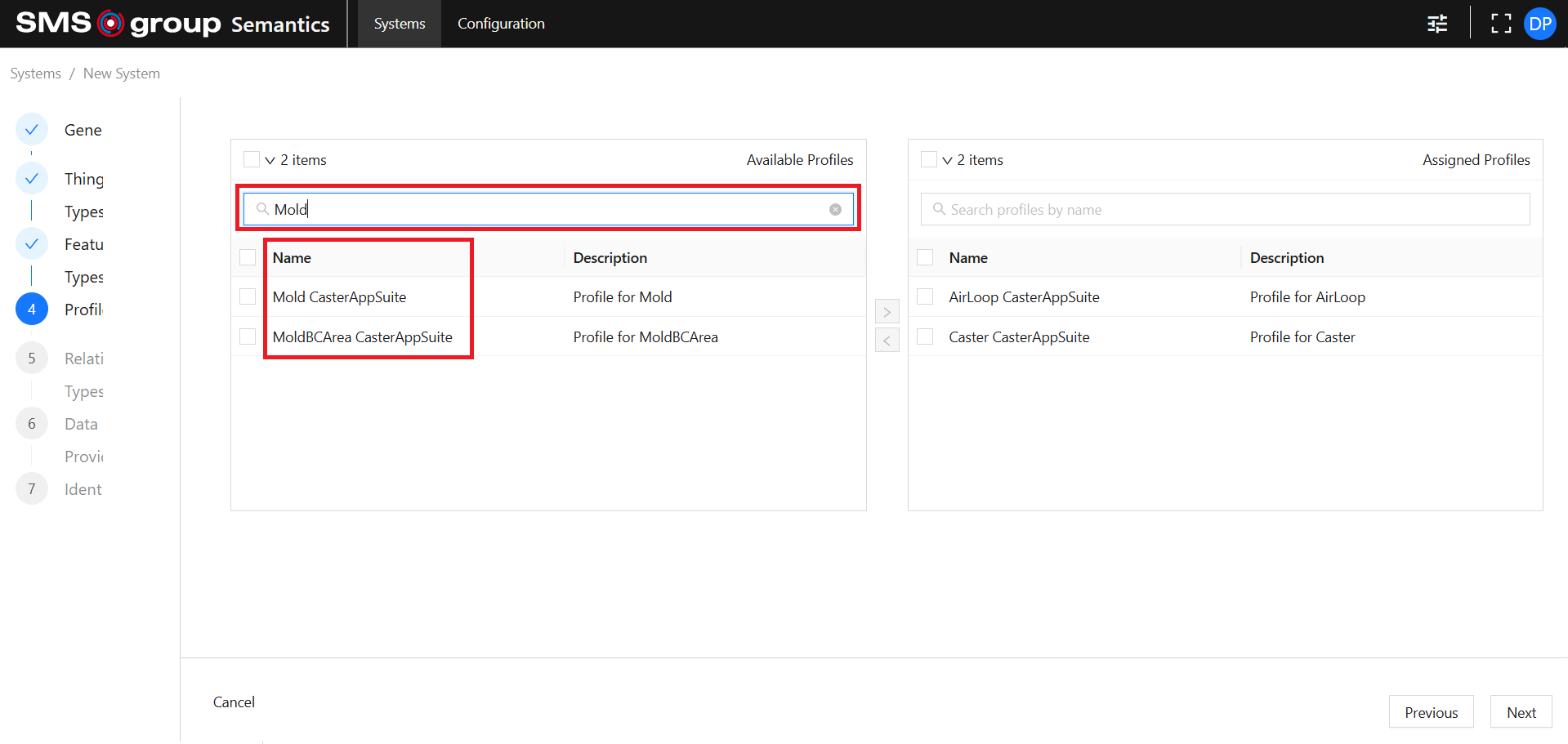Open the Relati step label in wizard

(84, 359)
